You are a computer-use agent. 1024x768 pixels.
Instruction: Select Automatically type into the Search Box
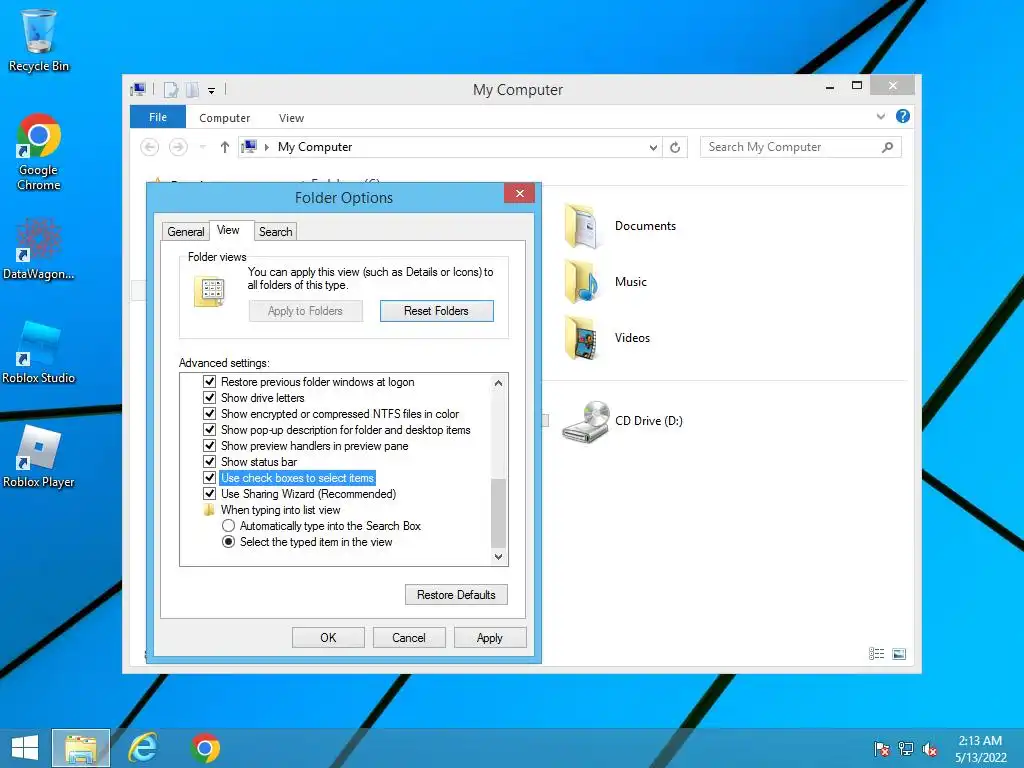(x=228, y=526)
